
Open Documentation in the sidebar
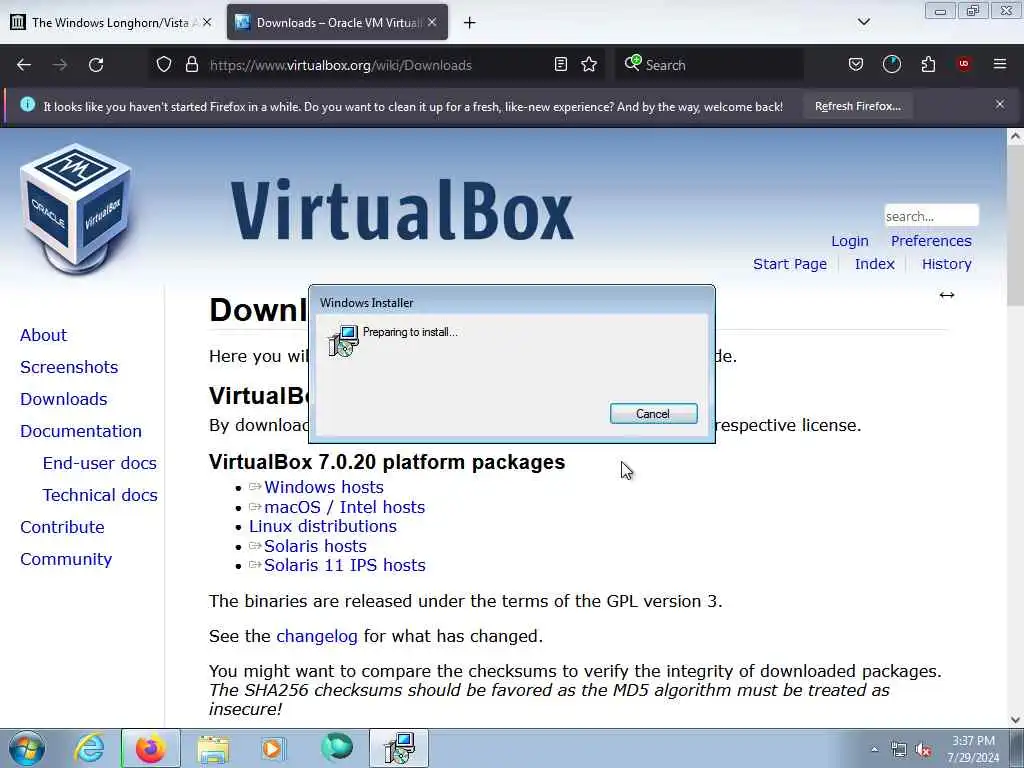pos(80,431)
